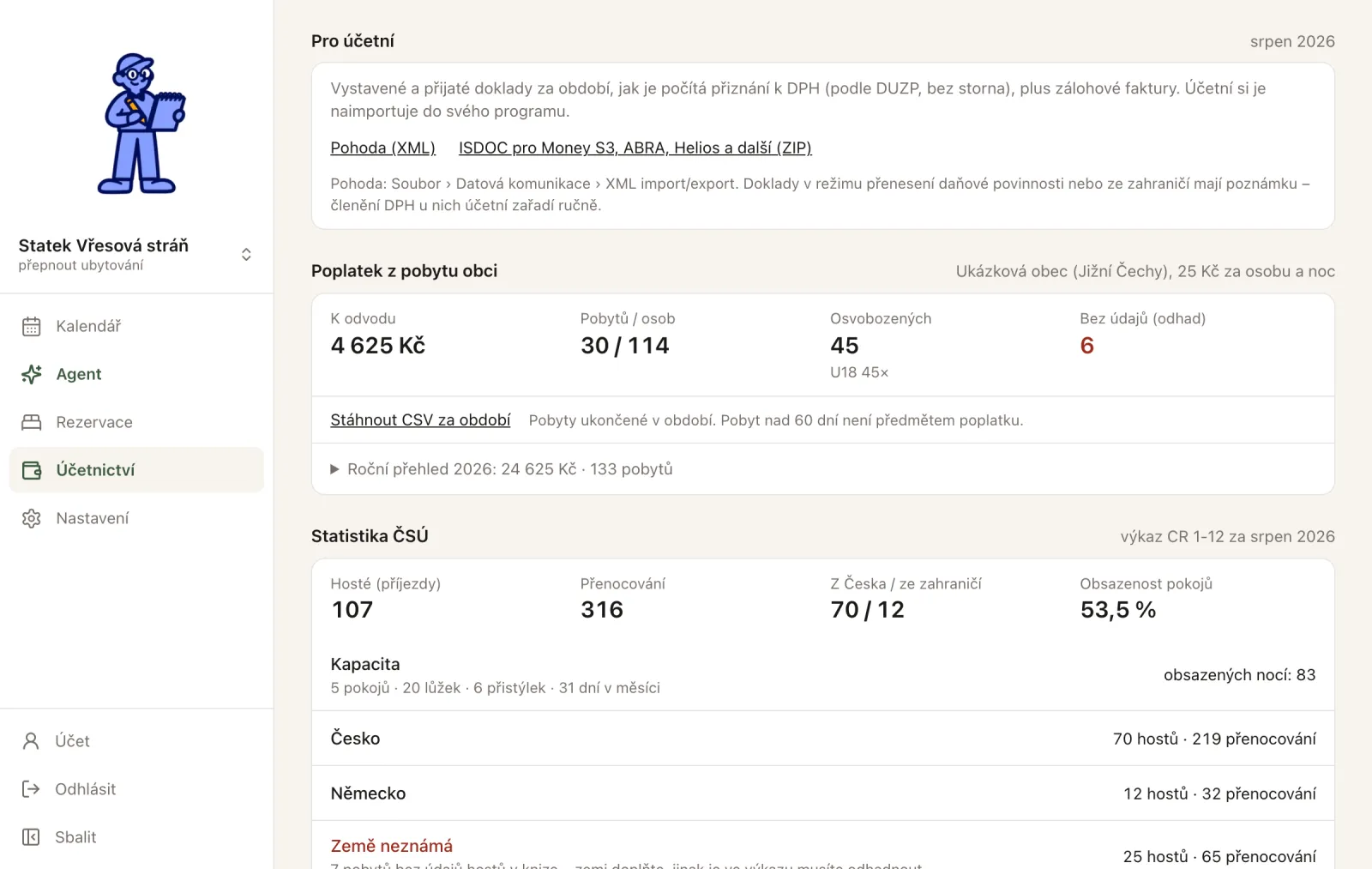Screen dimensions: 1372x869
Task: Click Statistika ČSÚ heading
Action: pos(370,536)
